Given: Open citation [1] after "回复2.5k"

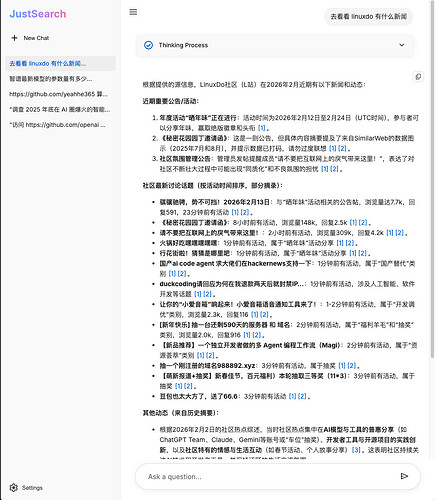Looking at the screenshot, I should coord(353,222).
